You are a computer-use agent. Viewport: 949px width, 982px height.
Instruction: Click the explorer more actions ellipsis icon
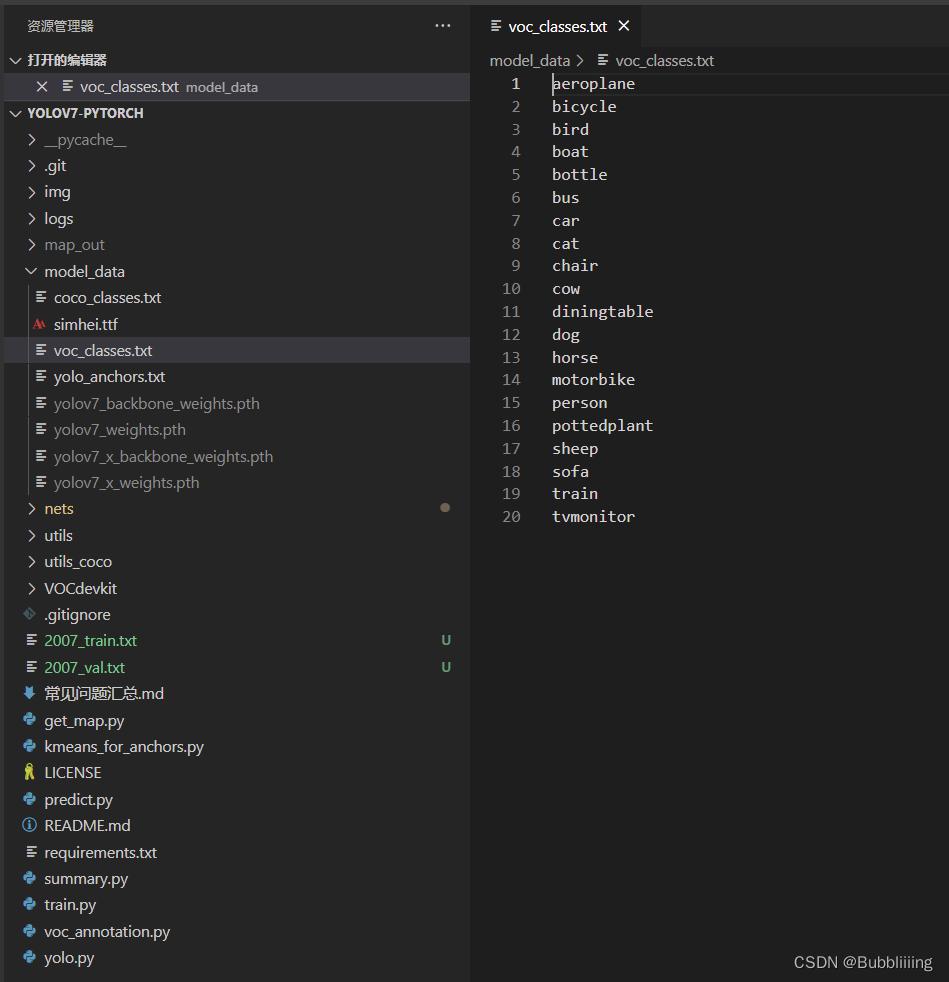point(443,26)
